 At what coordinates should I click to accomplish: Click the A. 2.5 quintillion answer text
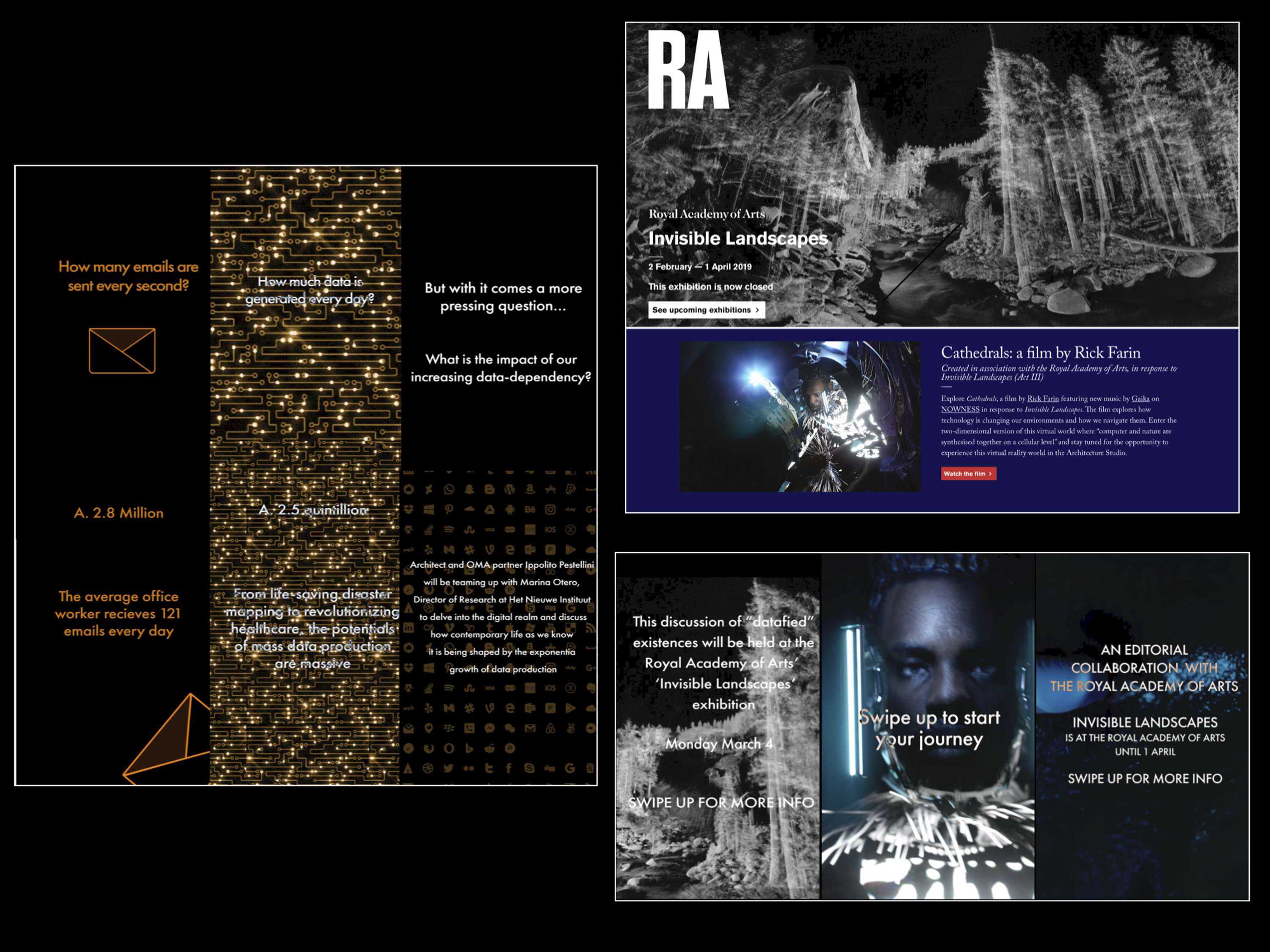[x=314, y=509]
